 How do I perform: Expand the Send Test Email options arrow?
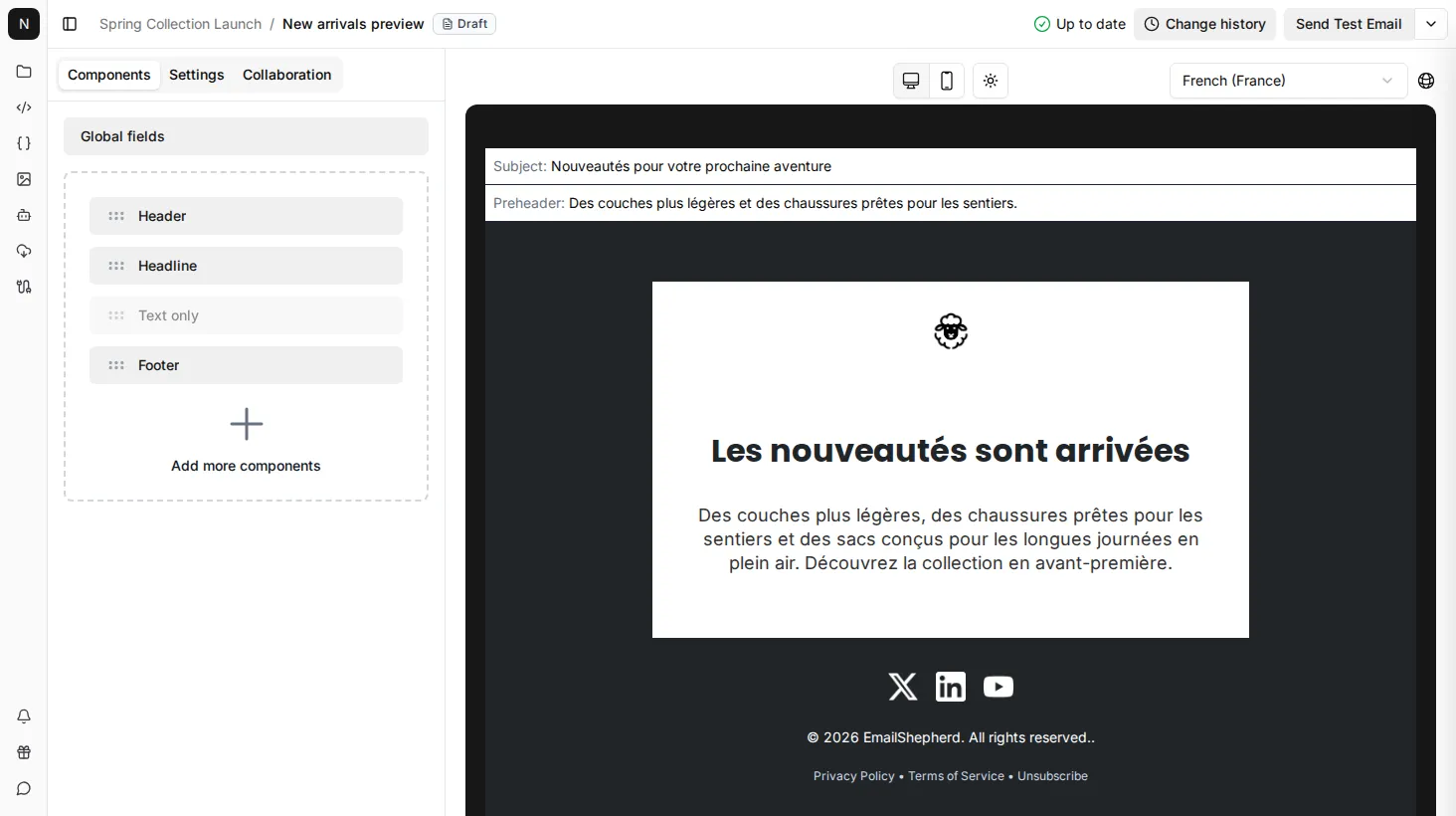1431,24
